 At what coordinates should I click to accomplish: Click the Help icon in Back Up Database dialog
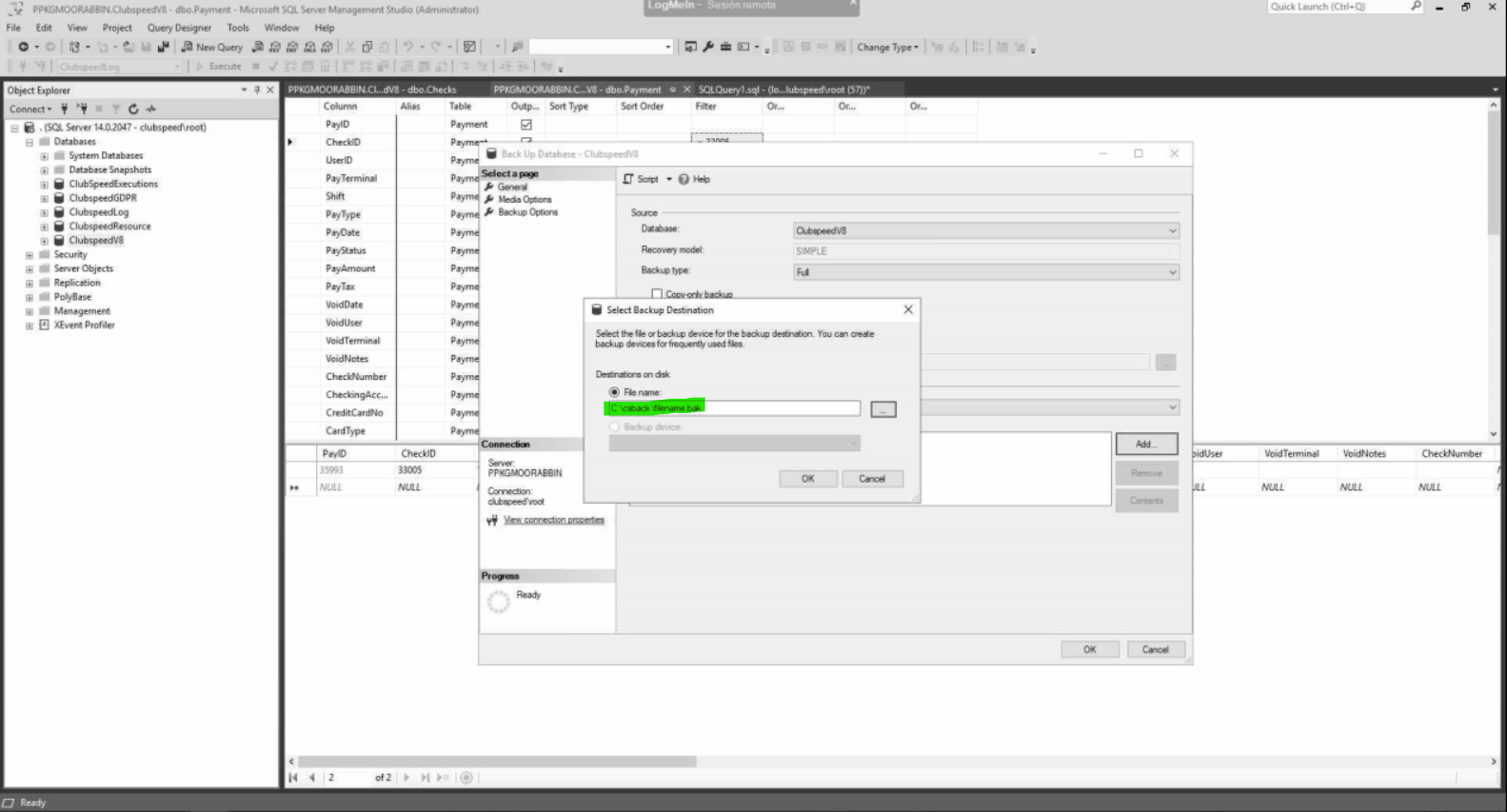(x=684, y=179)
